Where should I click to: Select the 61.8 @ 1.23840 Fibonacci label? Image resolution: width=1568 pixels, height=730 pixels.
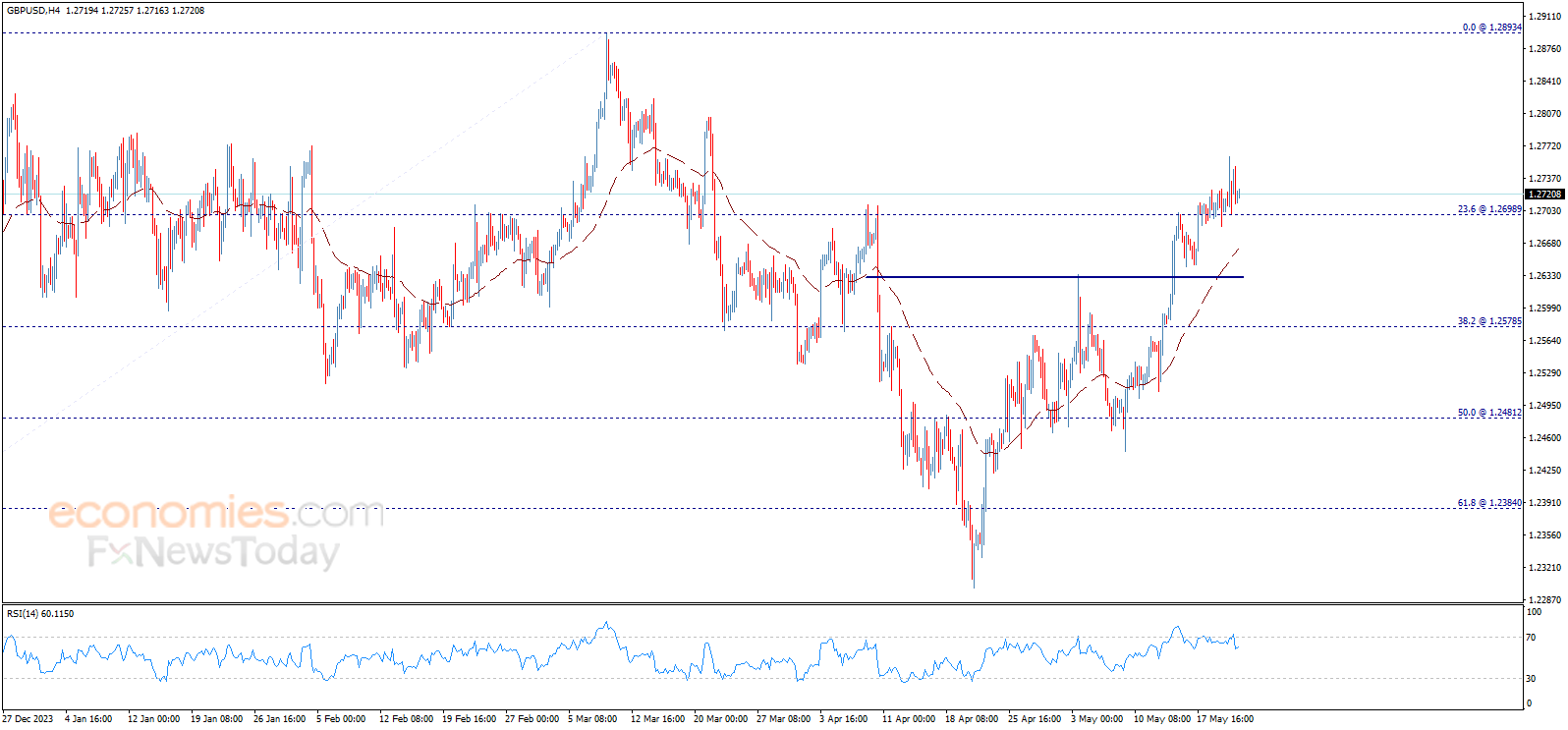pyautogui.click(x=1489, y=503)
